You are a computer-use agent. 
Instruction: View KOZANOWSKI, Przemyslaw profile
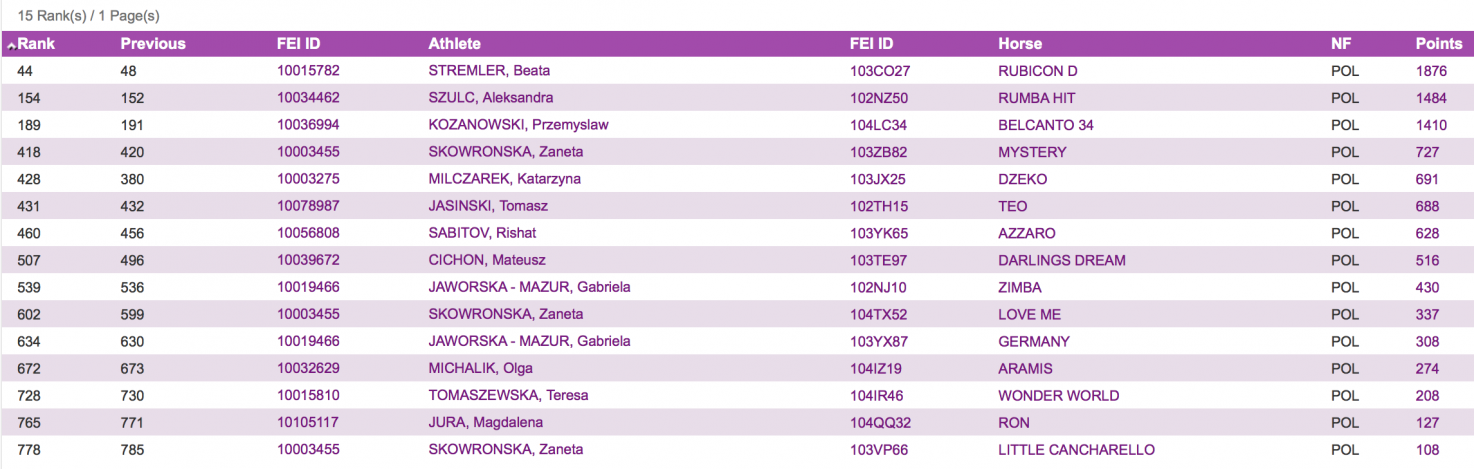coord(518,125)
